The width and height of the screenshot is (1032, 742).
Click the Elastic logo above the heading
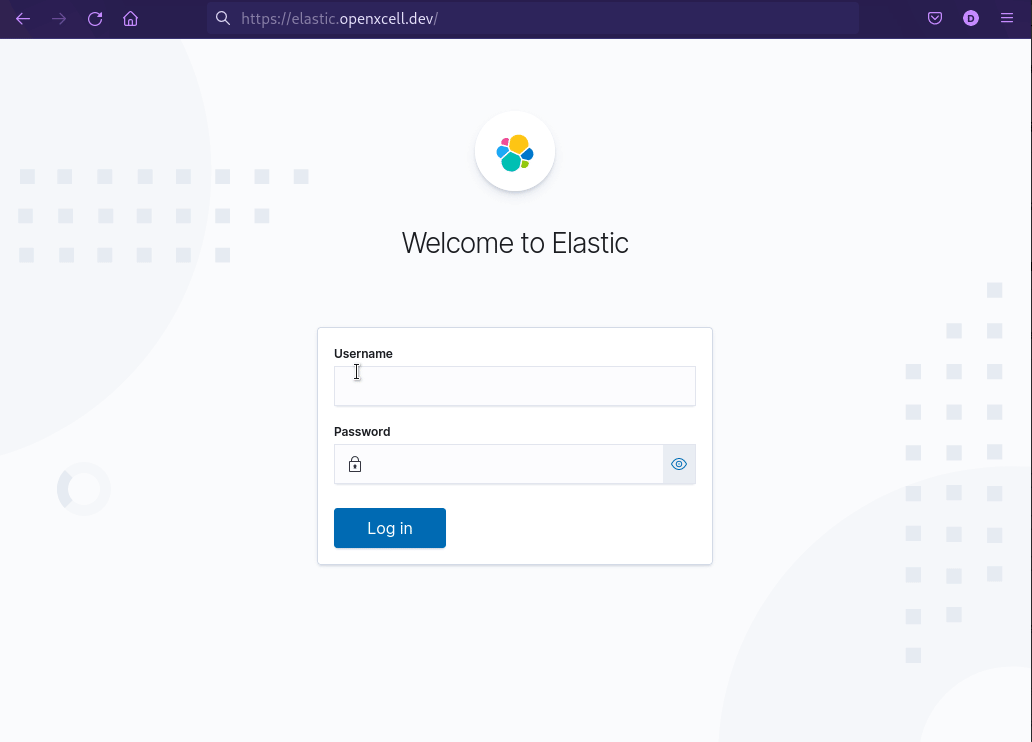(x=515, y=152)
